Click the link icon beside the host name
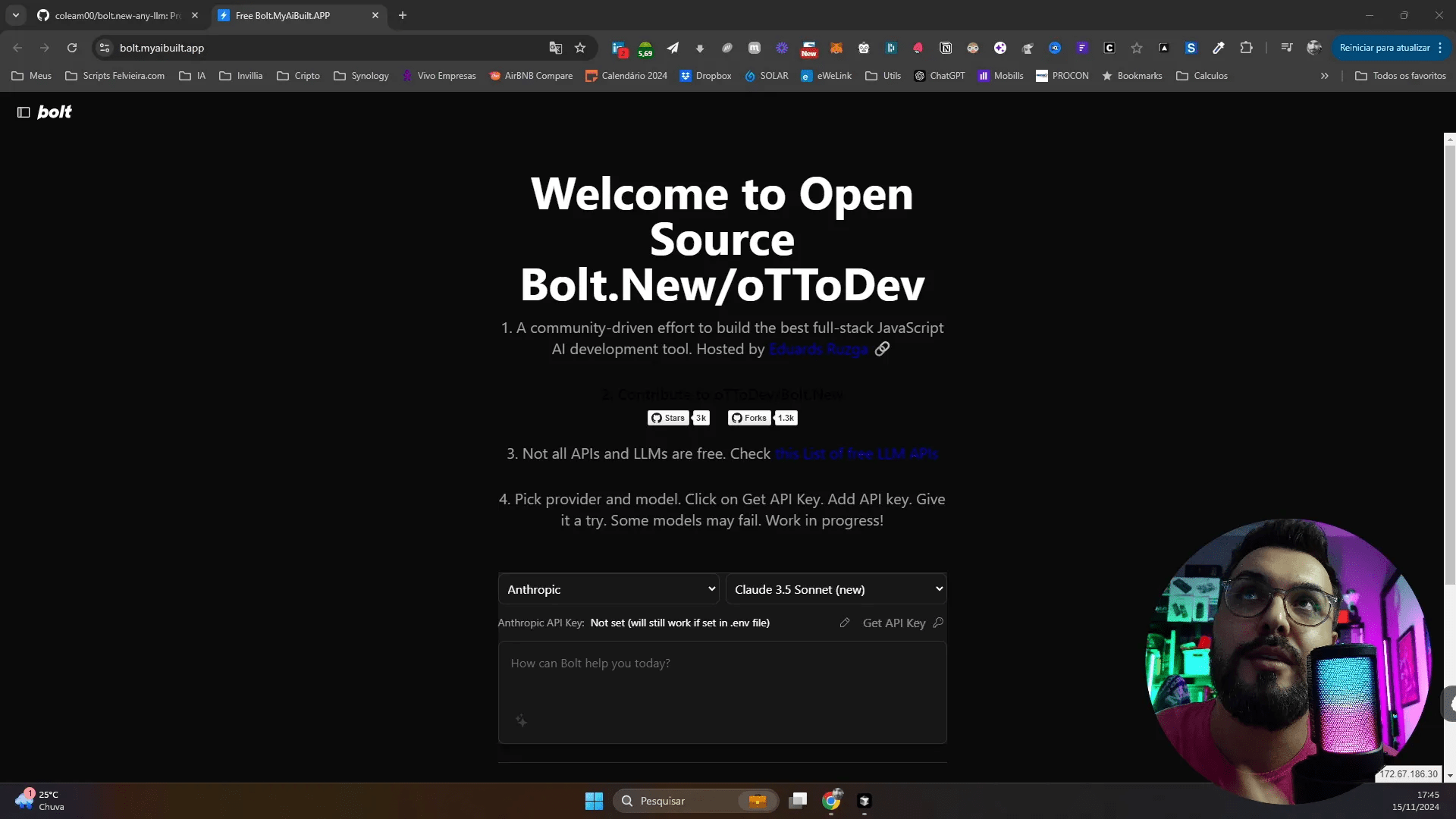Image resolution: width=1456 pixels, height=819 pixels. [882, 349]
